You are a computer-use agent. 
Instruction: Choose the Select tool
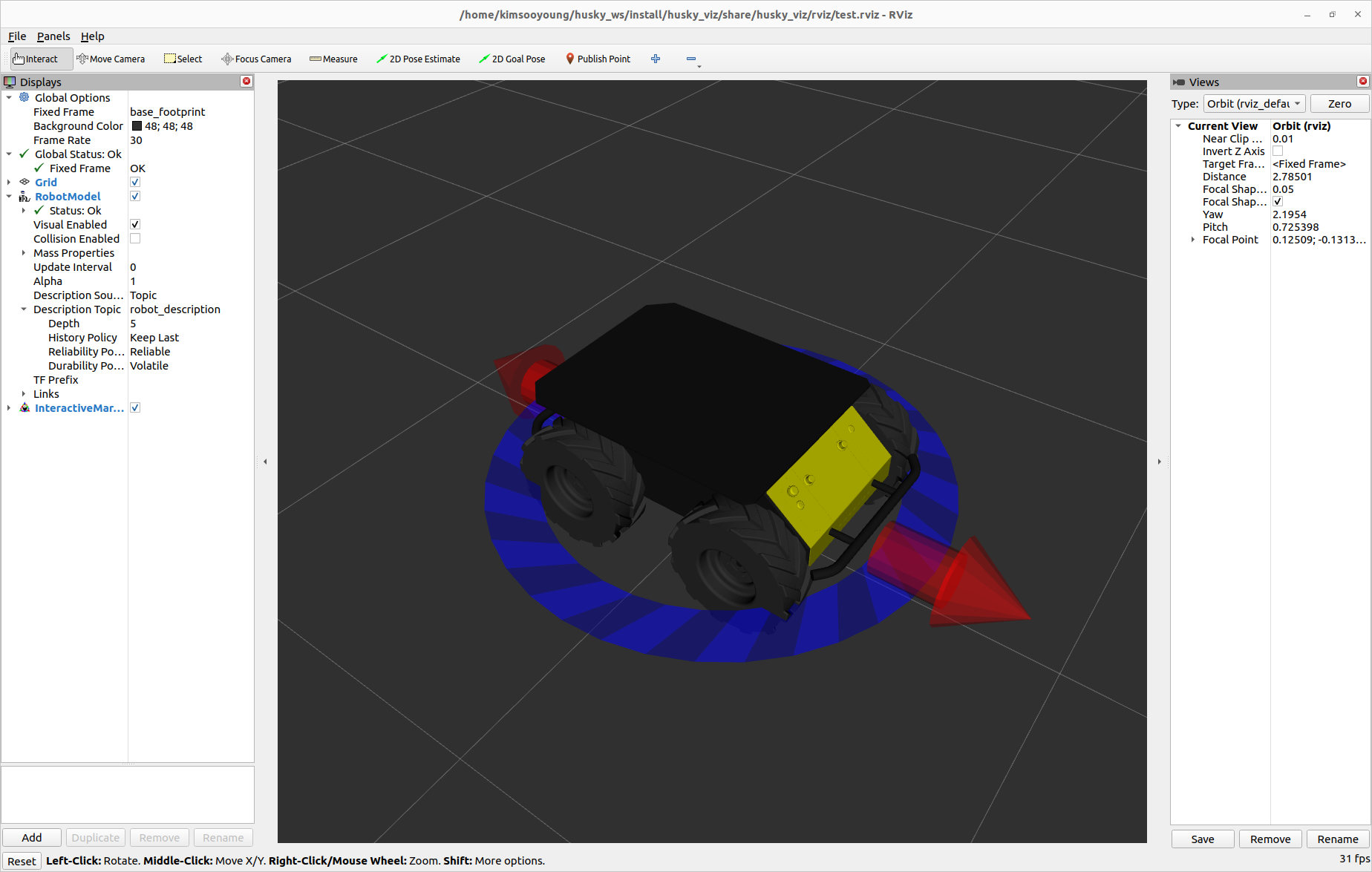(x=183, y=59)
